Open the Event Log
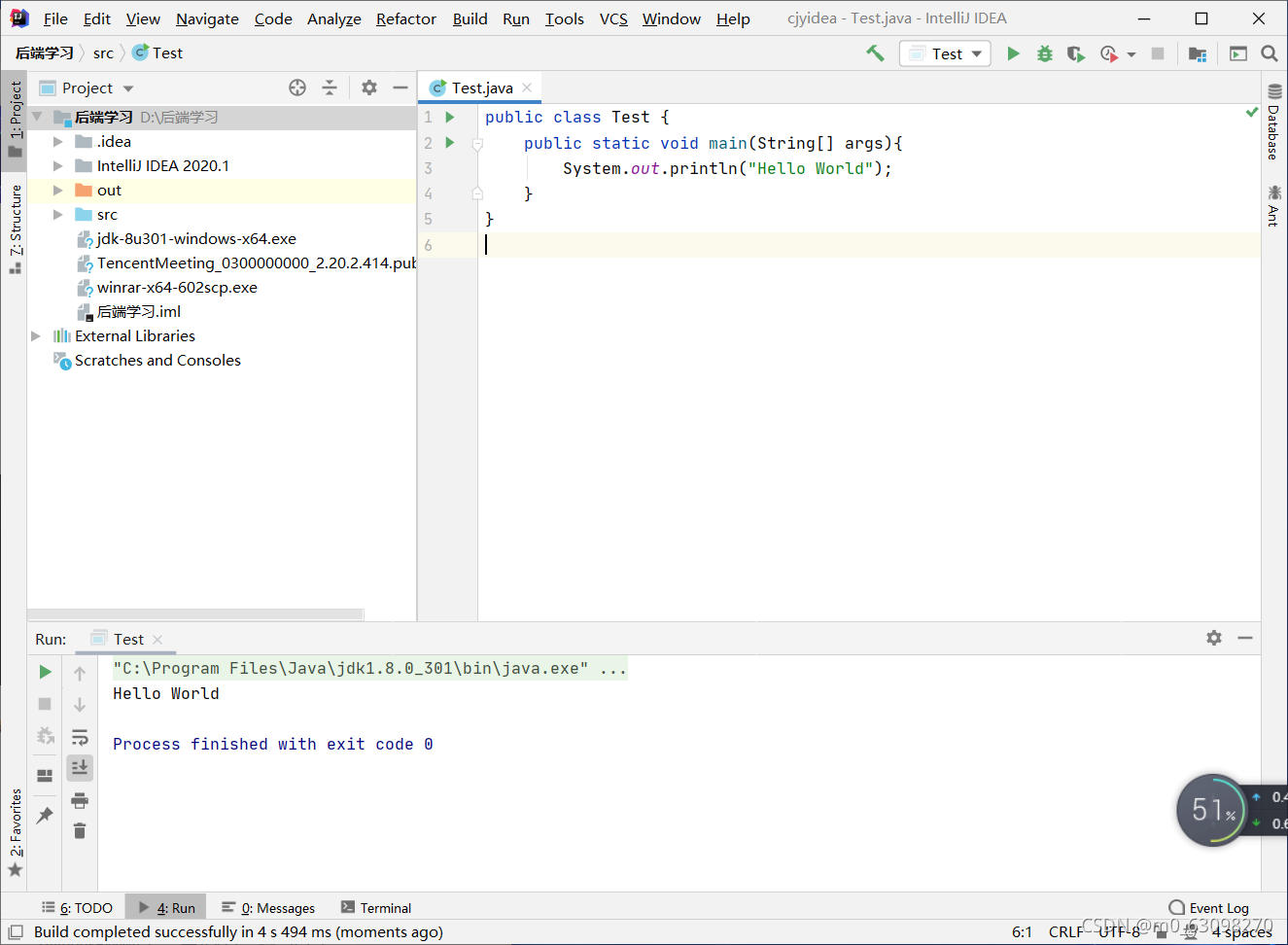Screen dimensions: 1288x945 pos(1208,907)
